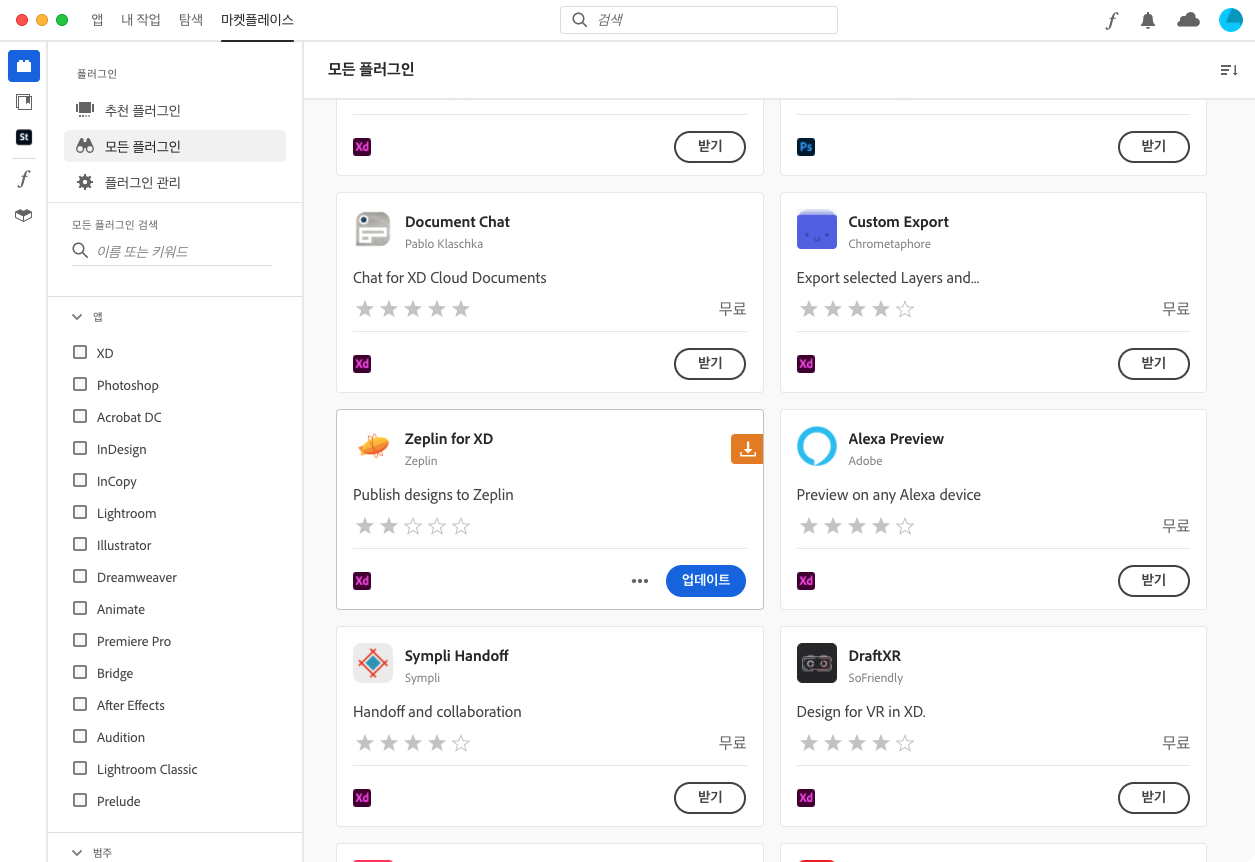Open the 탐색 tab

[x=191, y=20]
